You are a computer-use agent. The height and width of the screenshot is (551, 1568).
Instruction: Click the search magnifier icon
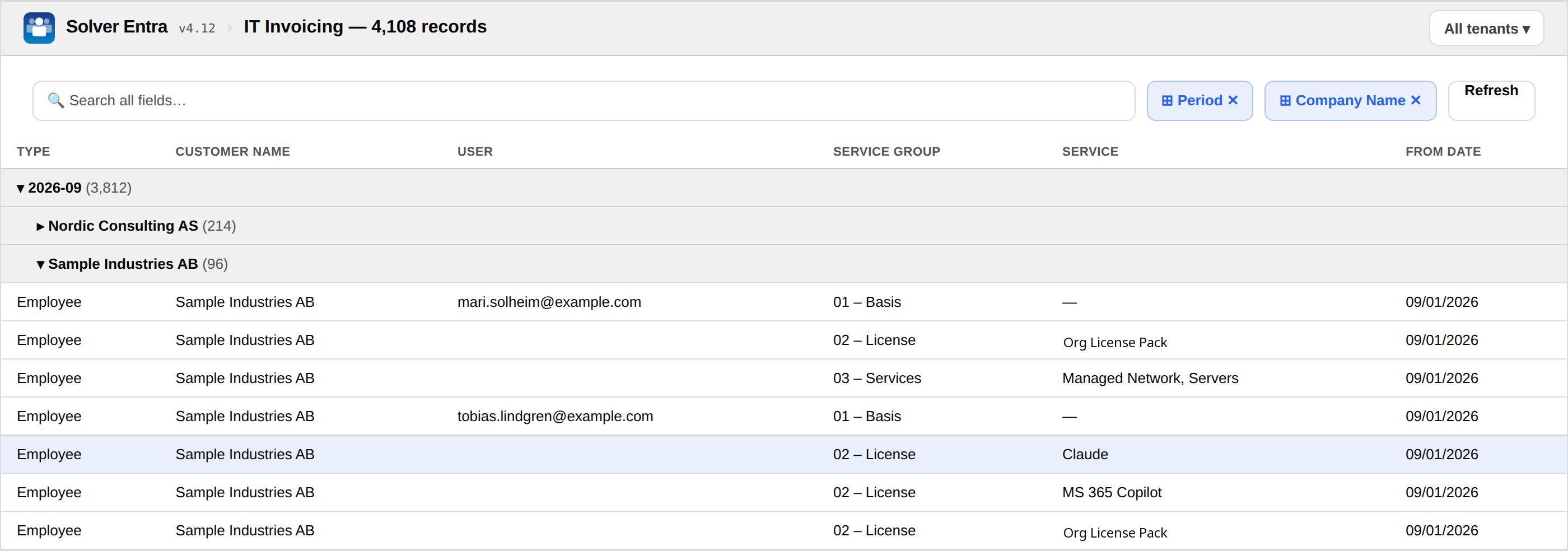click(56, 100)
